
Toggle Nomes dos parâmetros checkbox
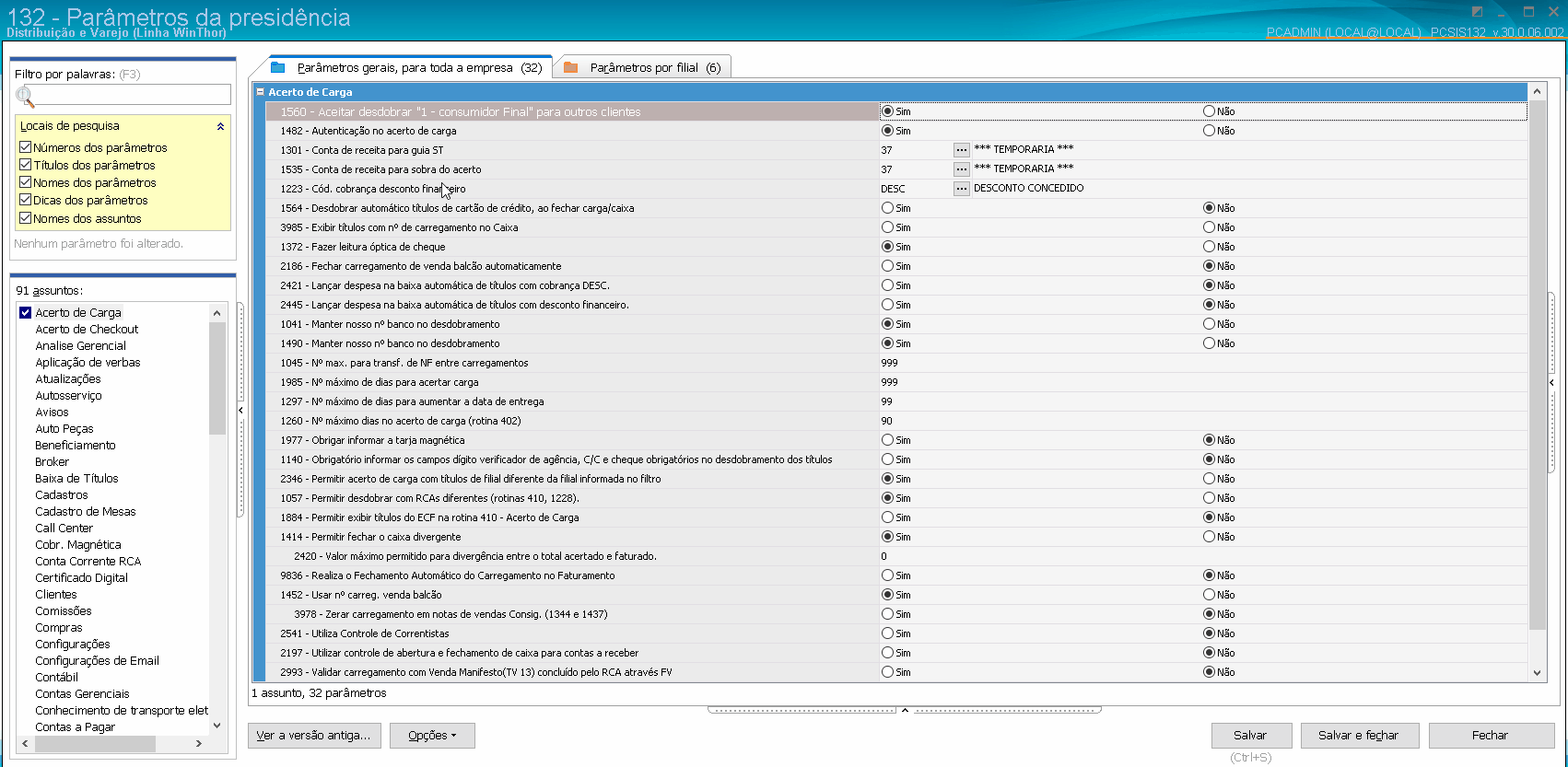click(x=26, y=182)
